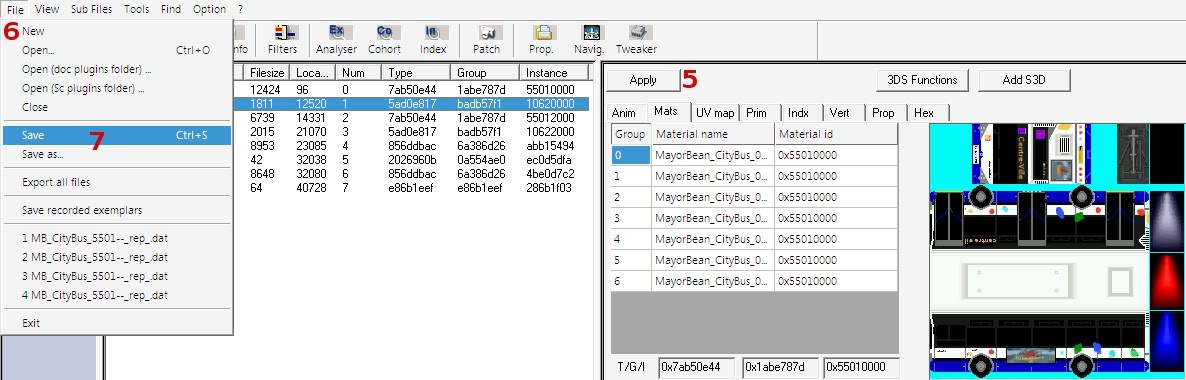Viewport: 1186px width, 380px height.
Task: Open recent file 2 MB_CityBus_5501
Action: point(117,257)
